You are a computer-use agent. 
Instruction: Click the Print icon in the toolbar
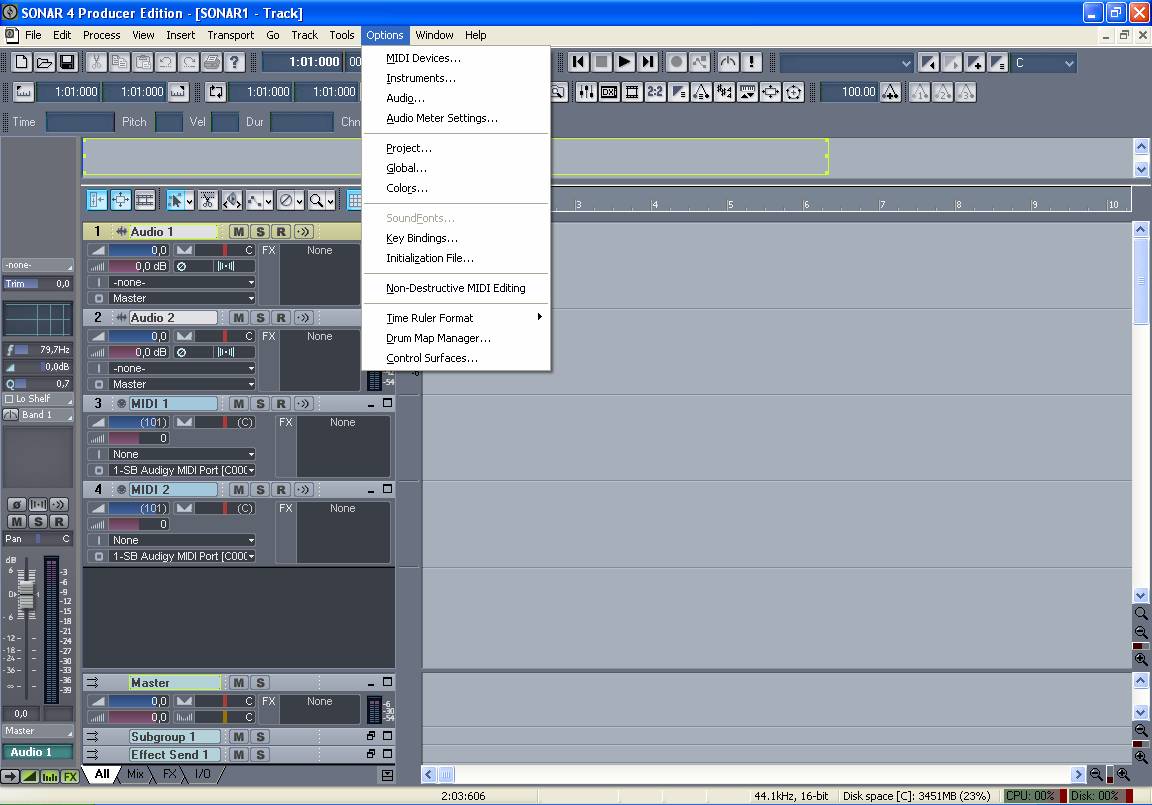click(x=212, y=62)
